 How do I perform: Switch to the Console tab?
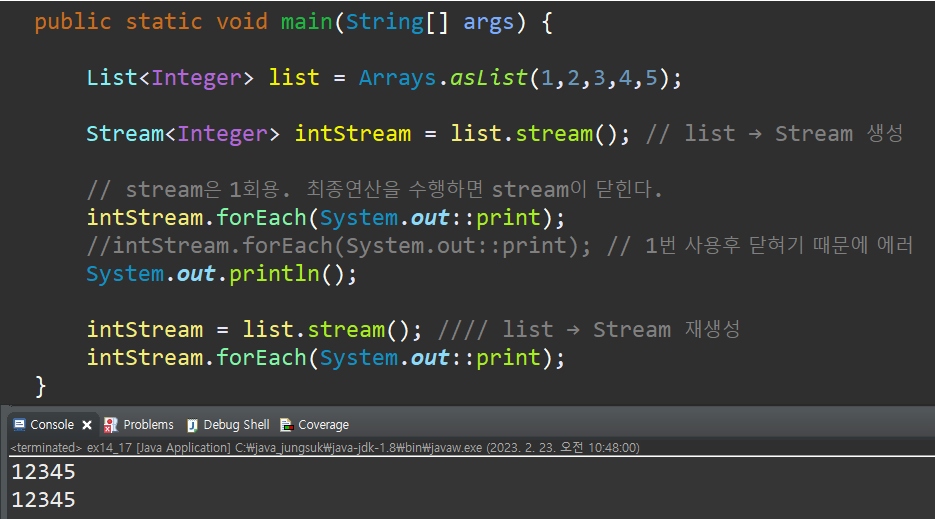52,425
